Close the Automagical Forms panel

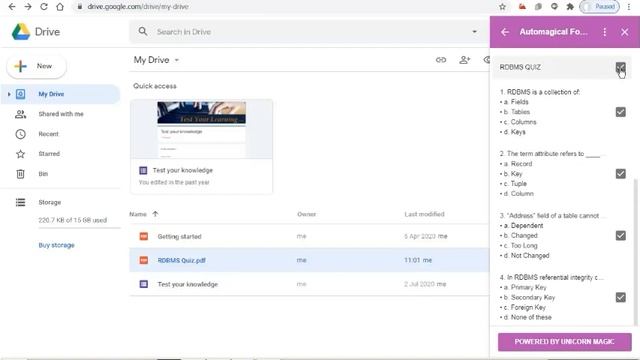(624, 32)
